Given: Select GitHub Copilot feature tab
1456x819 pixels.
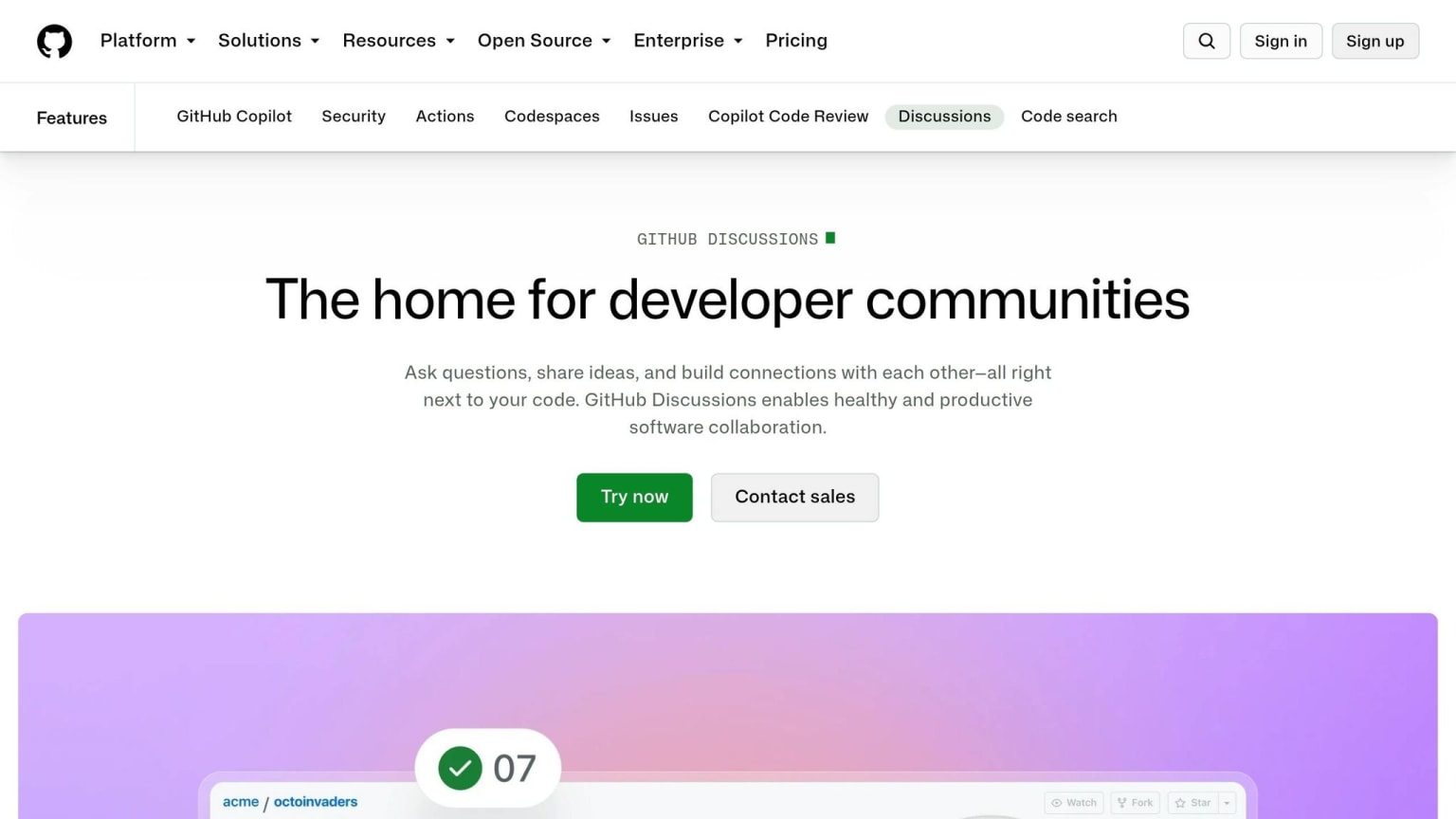Looking at the screenshot, I should [x=234, y=117].
